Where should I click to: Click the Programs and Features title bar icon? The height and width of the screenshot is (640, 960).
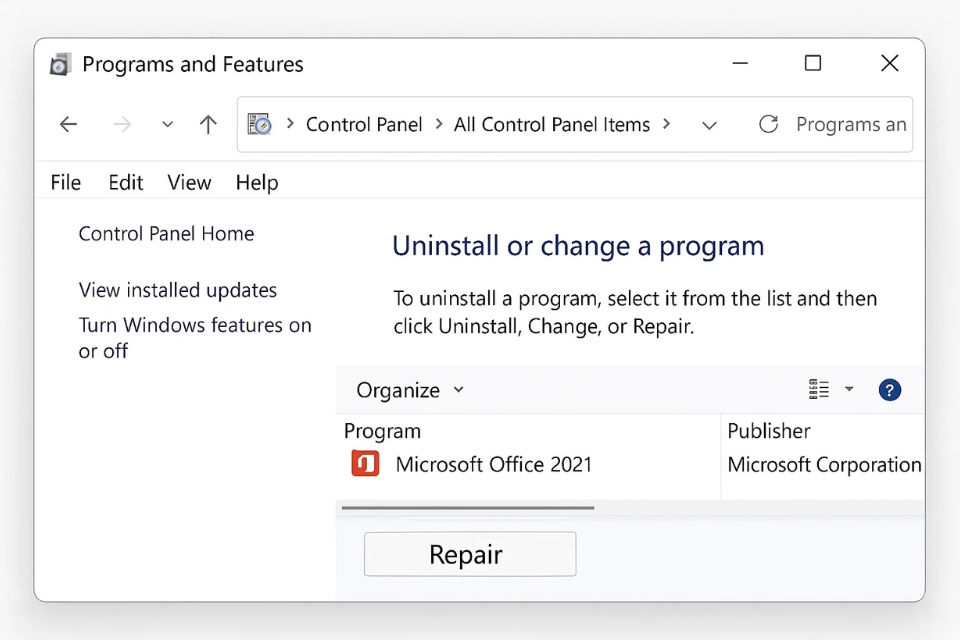pyautogui.click(x=60, y=63)
